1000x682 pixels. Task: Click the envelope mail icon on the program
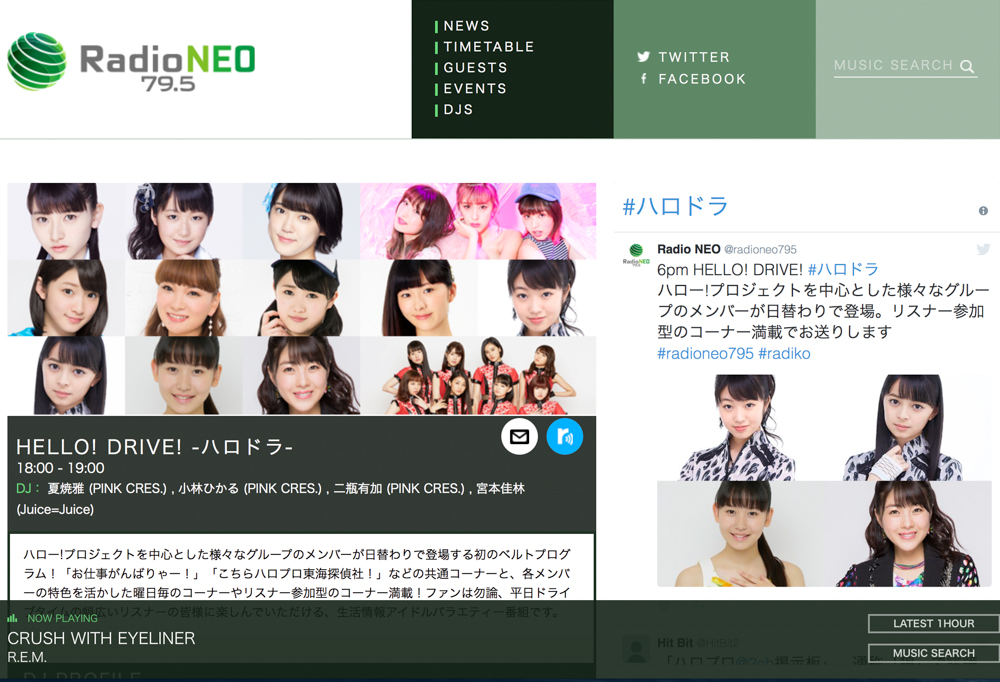click(x=519, y=436)
